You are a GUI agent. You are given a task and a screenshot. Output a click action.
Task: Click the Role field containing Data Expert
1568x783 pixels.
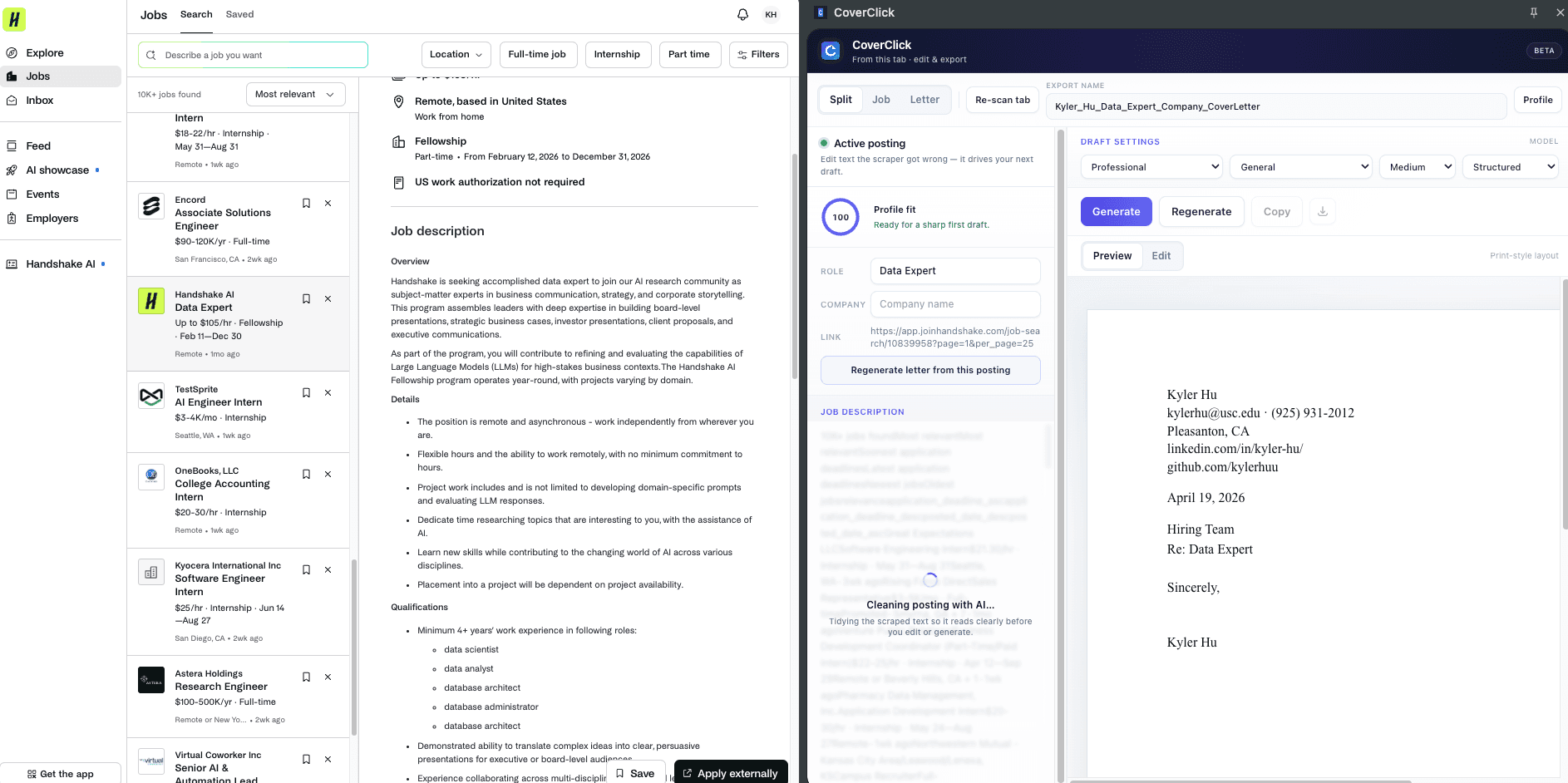click(955, 271)
